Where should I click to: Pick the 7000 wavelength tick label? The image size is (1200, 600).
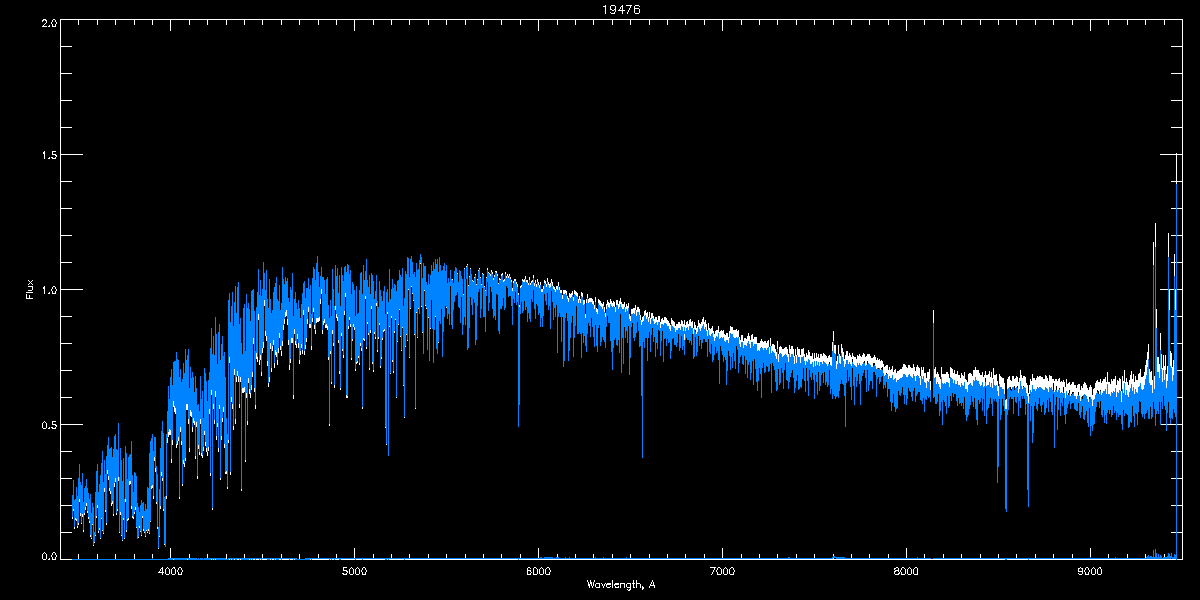pos(722,571)
